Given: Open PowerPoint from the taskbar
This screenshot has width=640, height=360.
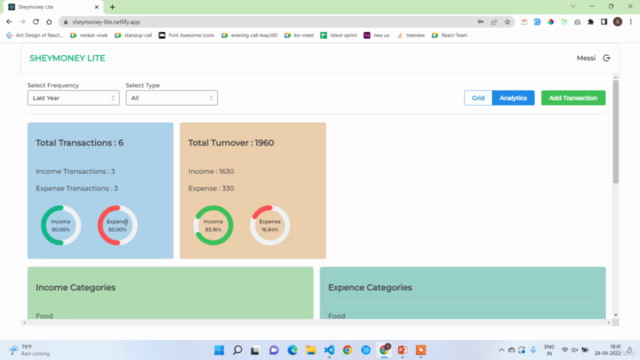Looking at the screenshot, I should [x=402, y=350].
